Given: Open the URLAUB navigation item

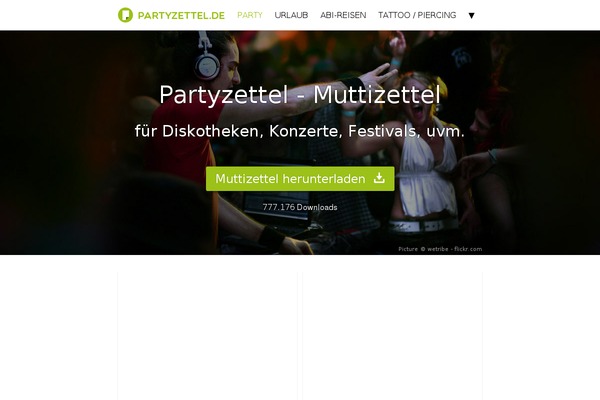Looking at the screenshot, I should 291,15.
